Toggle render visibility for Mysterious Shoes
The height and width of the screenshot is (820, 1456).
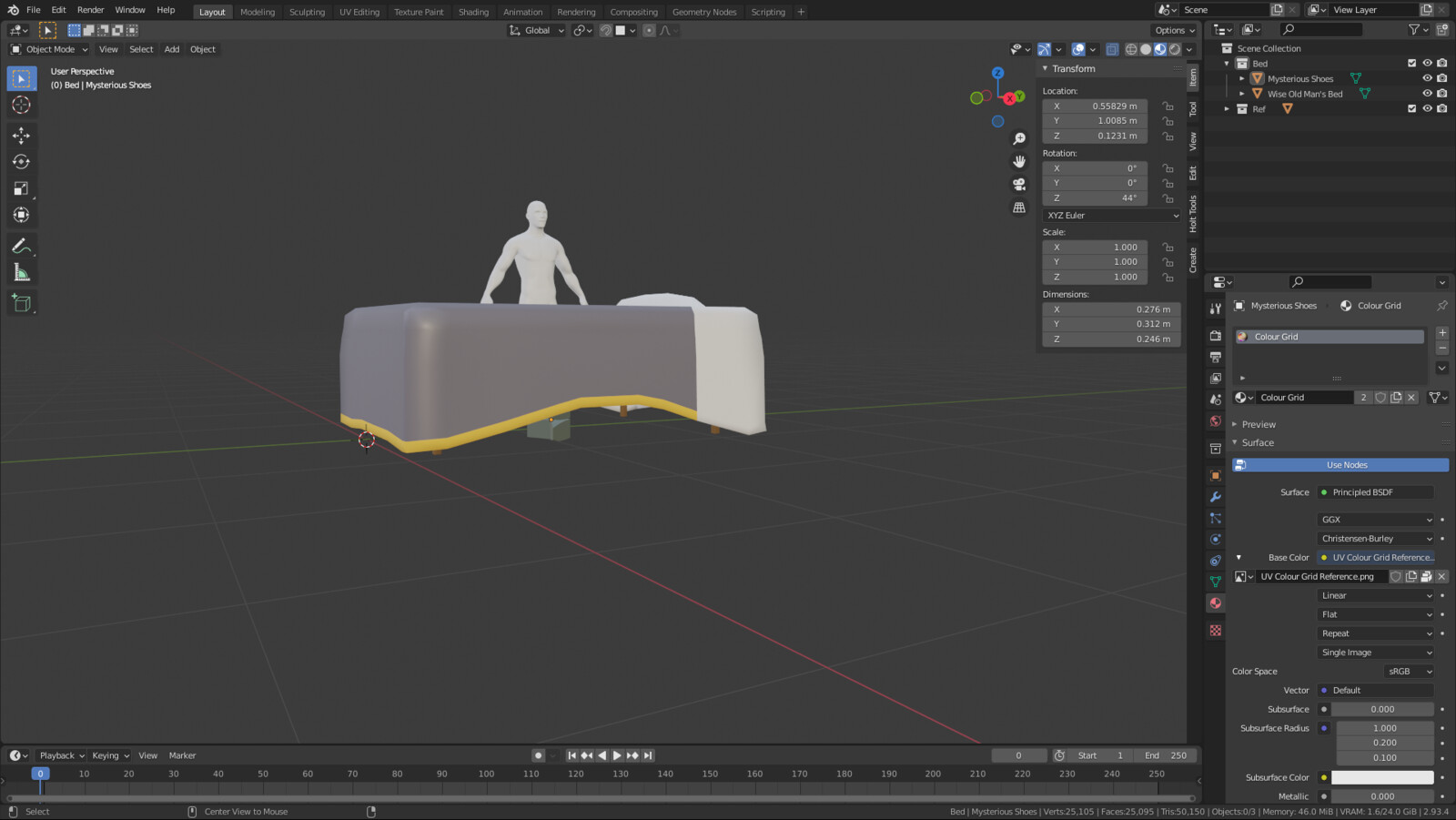click(x=1442, y=78)
